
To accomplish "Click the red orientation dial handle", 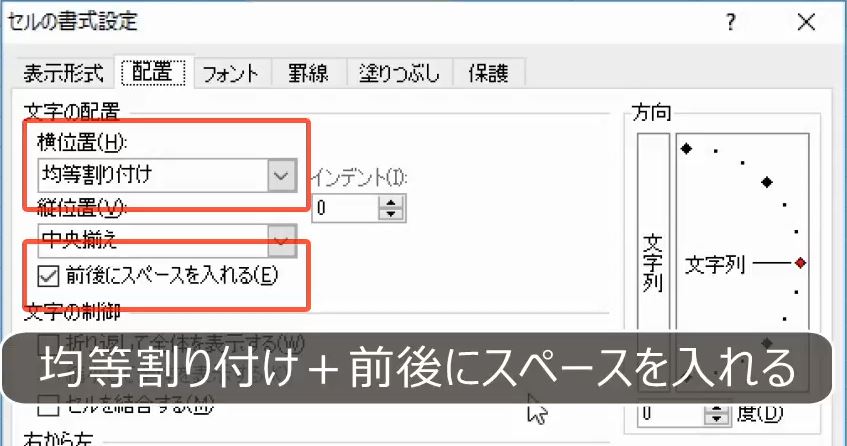I will [x=801, y=263].
